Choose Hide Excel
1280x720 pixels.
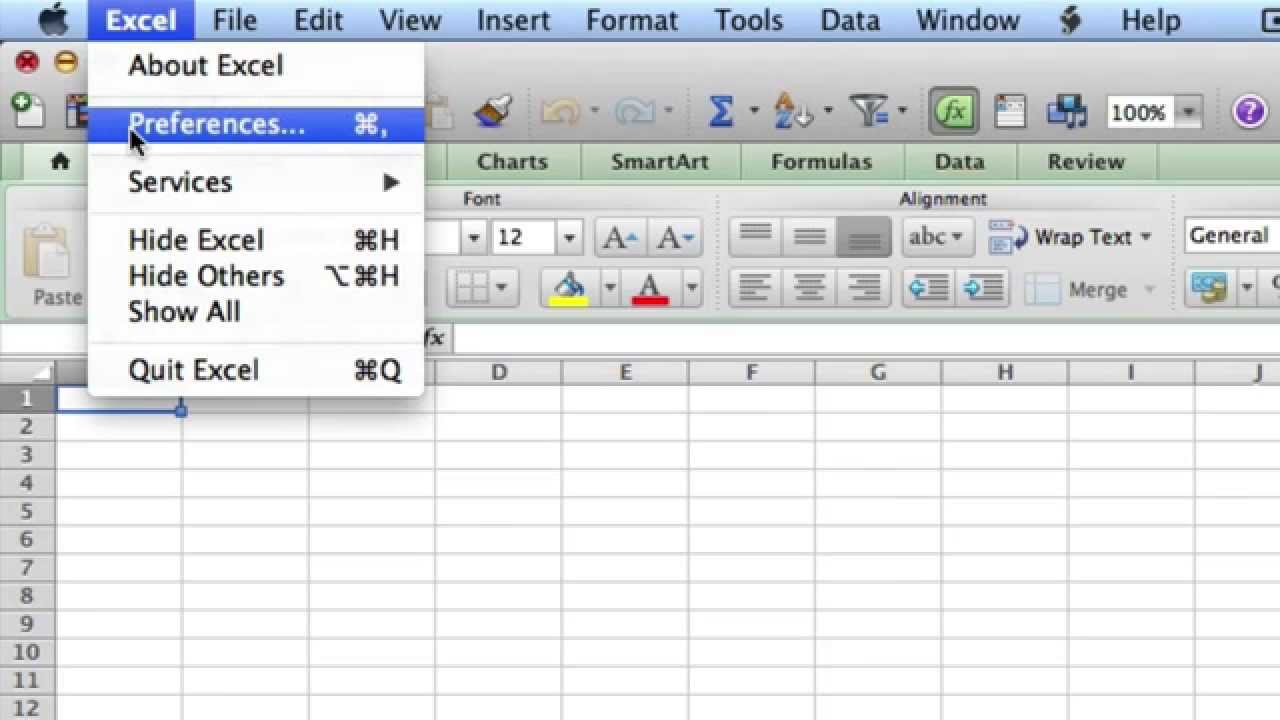click(x=255, y=240)
